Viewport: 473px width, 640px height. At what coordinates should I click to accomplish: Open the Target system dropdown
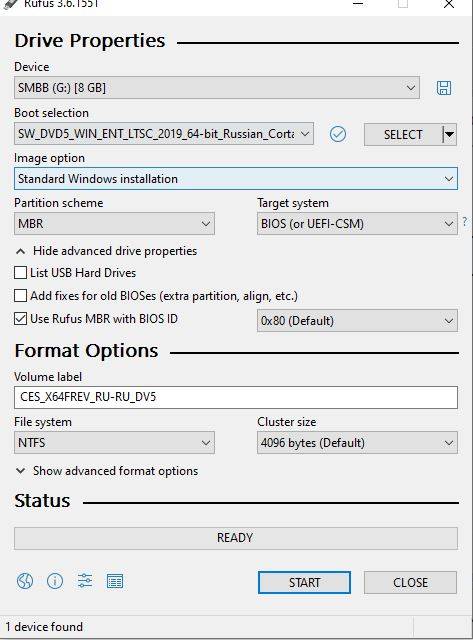(357, 223)
